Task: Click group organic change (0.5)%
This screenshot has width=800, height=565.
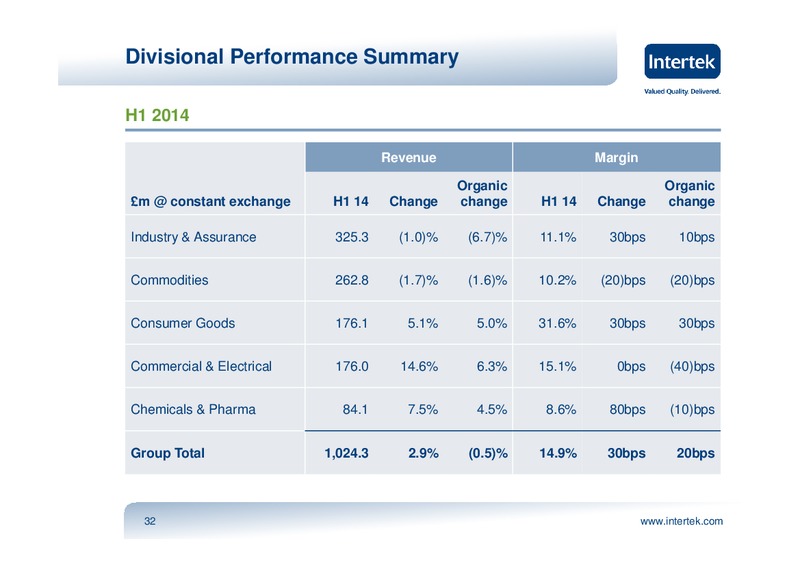Action: coord(488,453)
